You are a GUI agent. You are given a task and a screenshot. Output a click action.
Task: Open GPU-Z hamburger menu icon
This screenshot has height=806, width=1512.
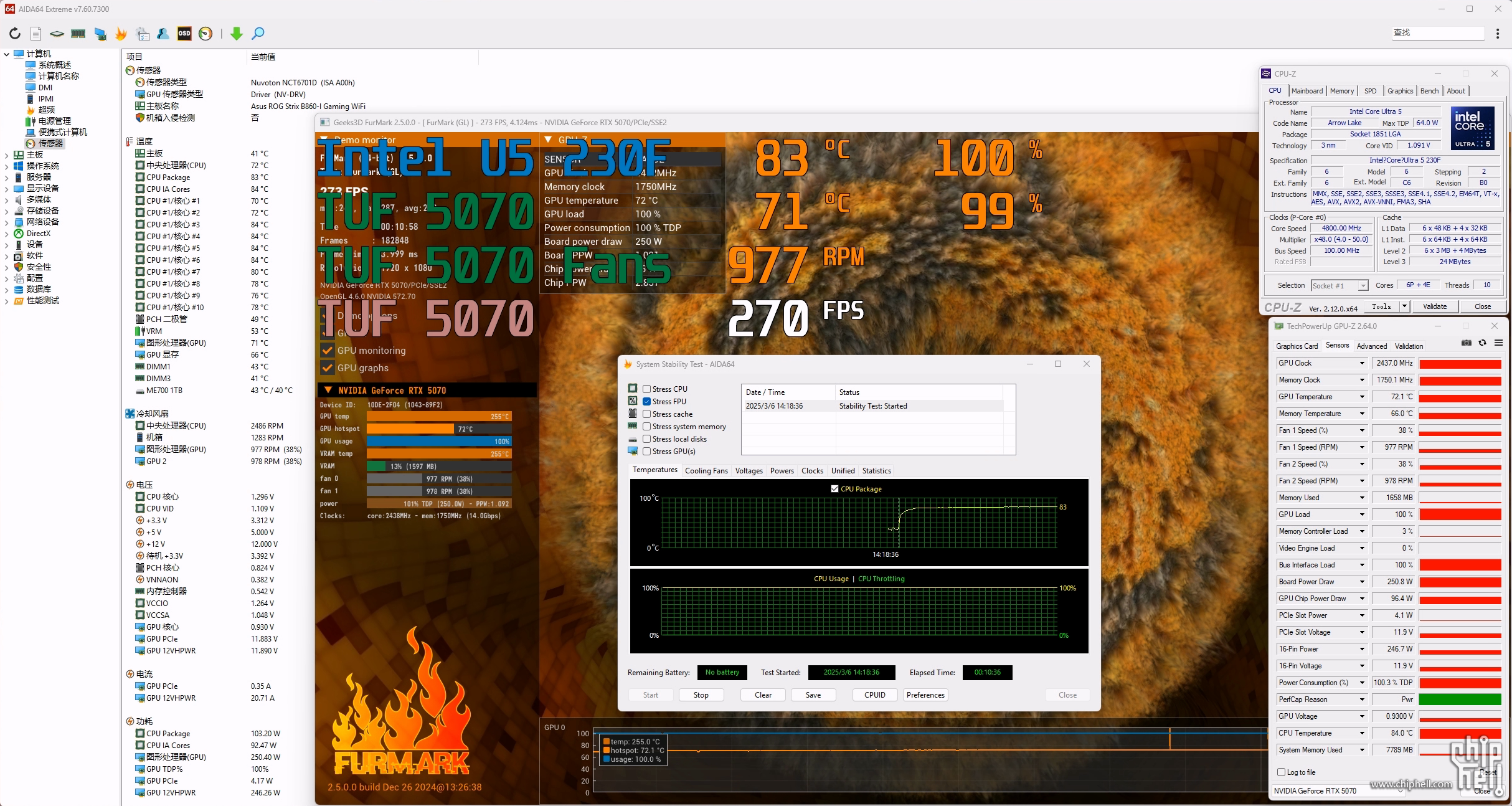tap(1499, 343)
